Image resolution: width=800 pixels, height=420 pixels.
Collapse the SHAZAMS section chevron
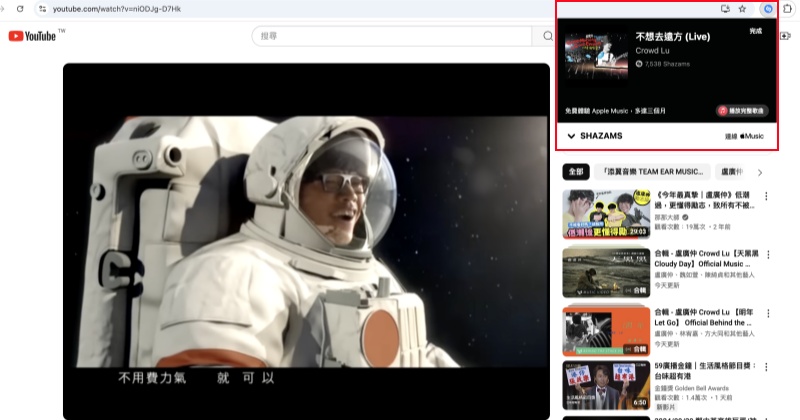571,136
